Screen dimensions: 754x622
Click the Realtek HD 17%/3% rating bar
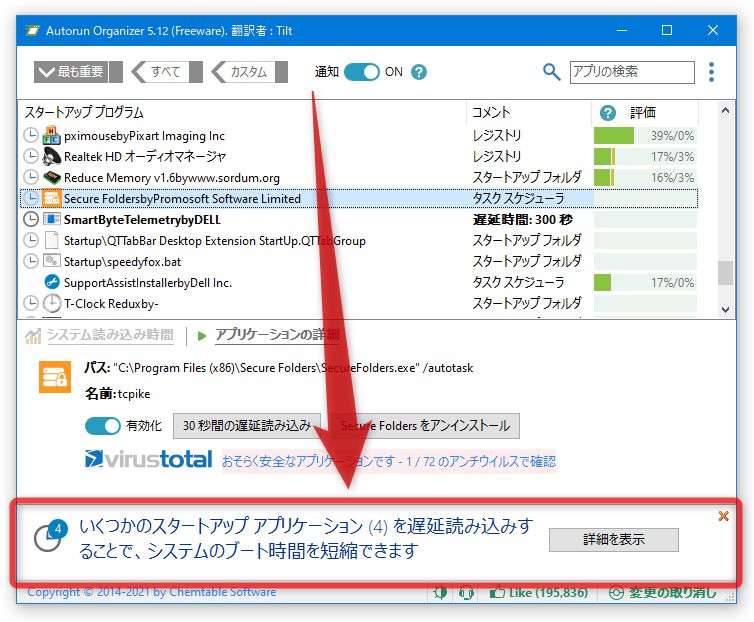click(645, 156)
